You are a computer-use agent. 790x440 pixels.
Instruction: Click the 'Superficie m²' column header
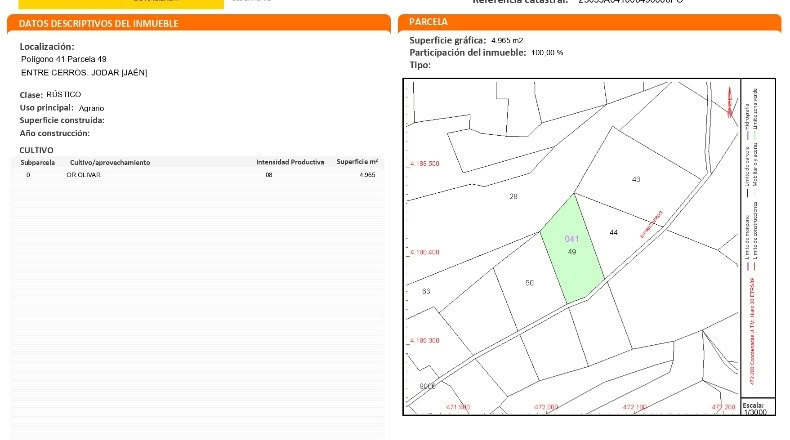pos(357,162)
